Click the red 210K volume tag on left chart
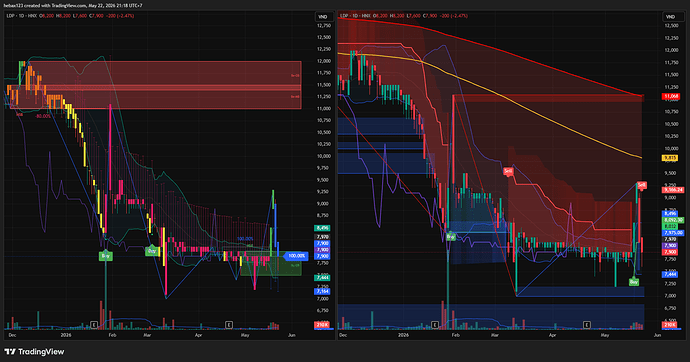 point(323,325)
